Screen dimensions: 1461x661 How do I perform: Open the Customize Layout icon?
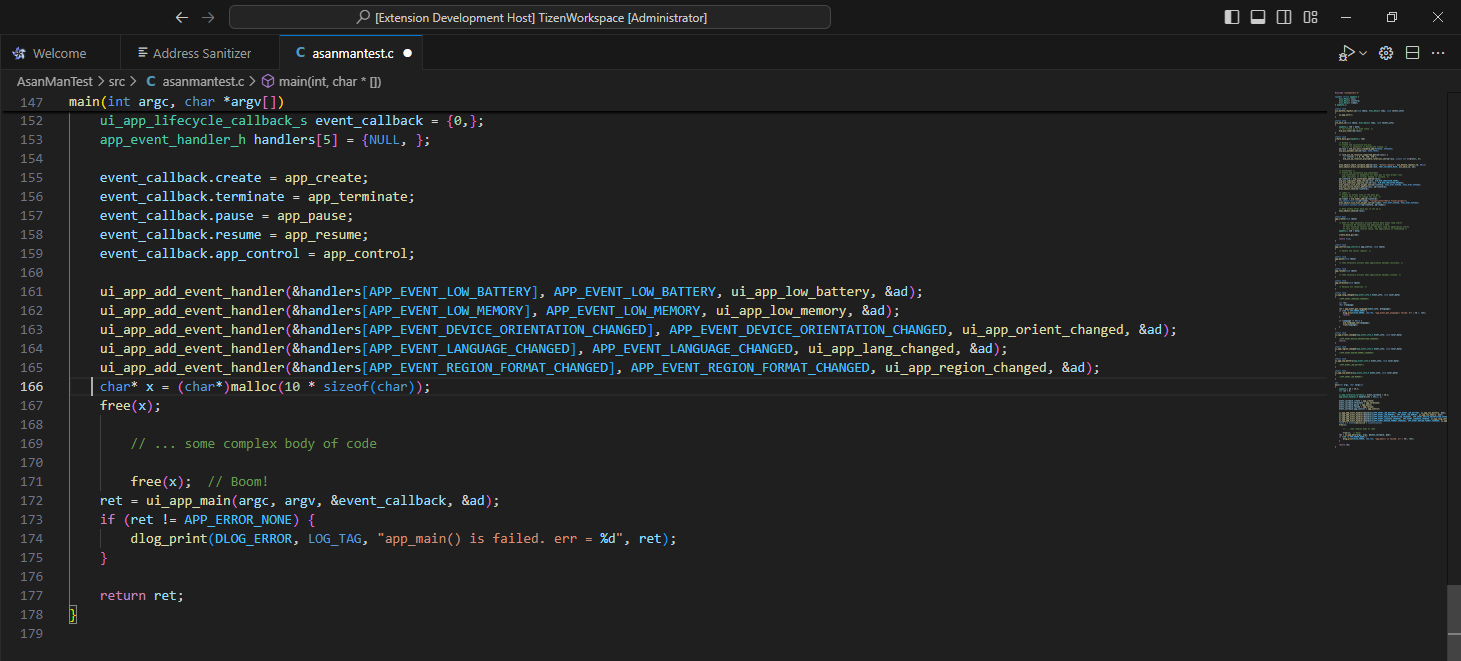(x=1310, y=17)
